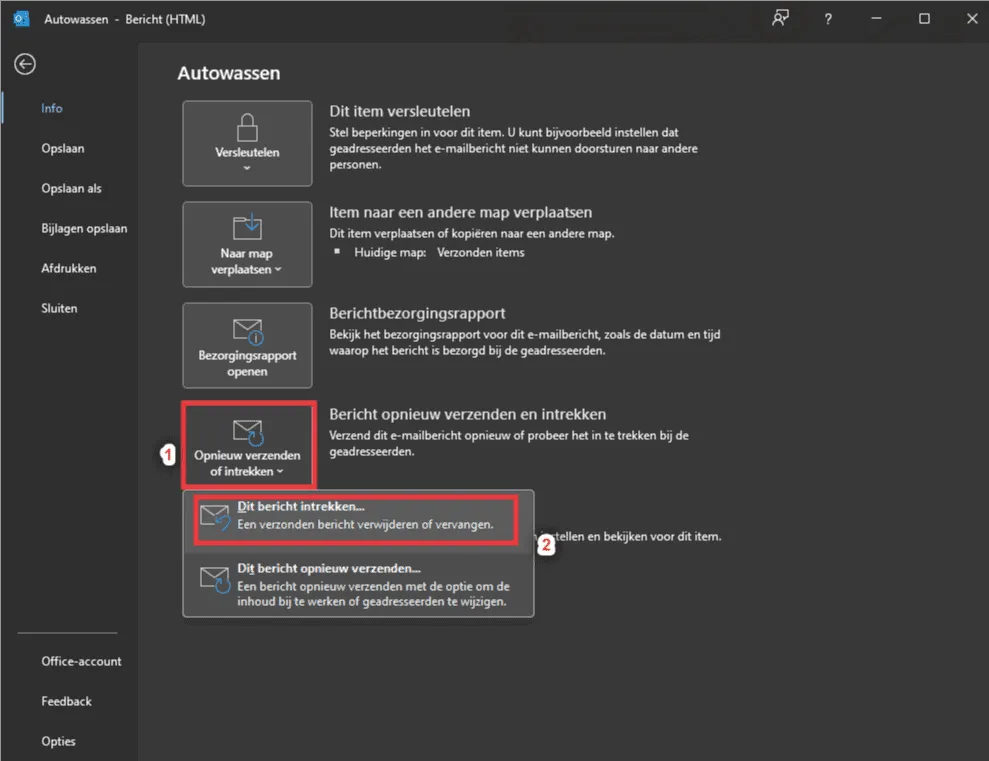Click Bijlagen opslaan in the sidebar
Image resolution: width=989 pixels, height=761 pixels.
84,228
